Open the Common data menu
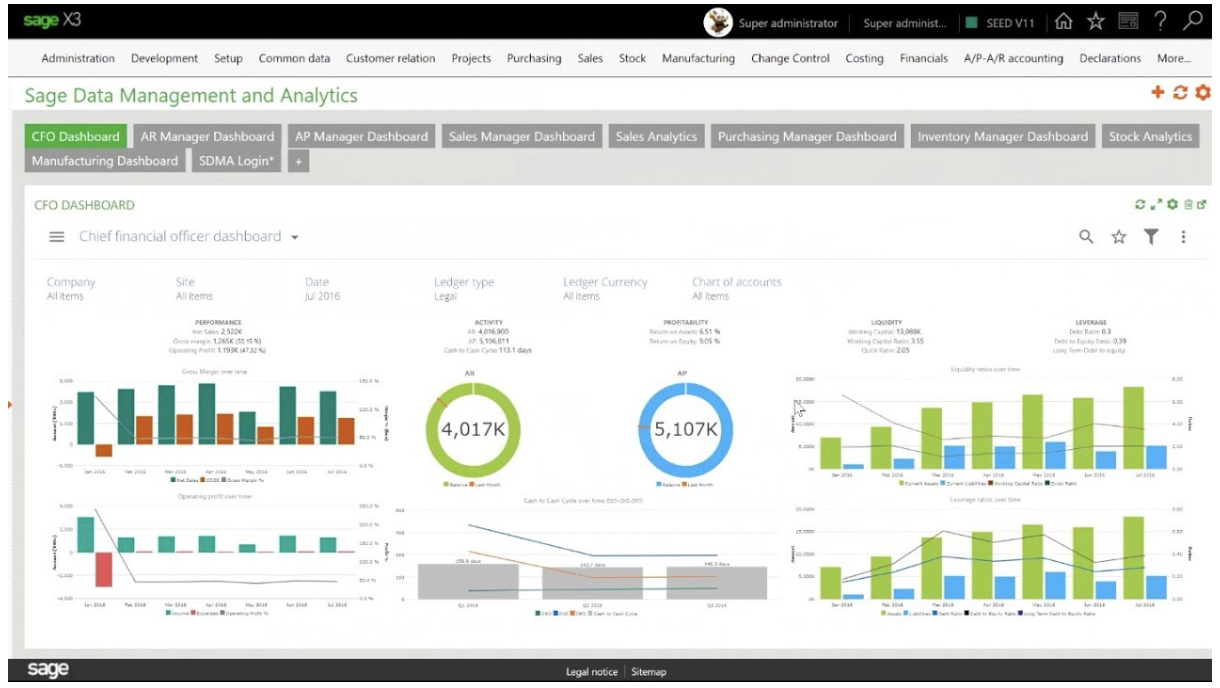 294,58
